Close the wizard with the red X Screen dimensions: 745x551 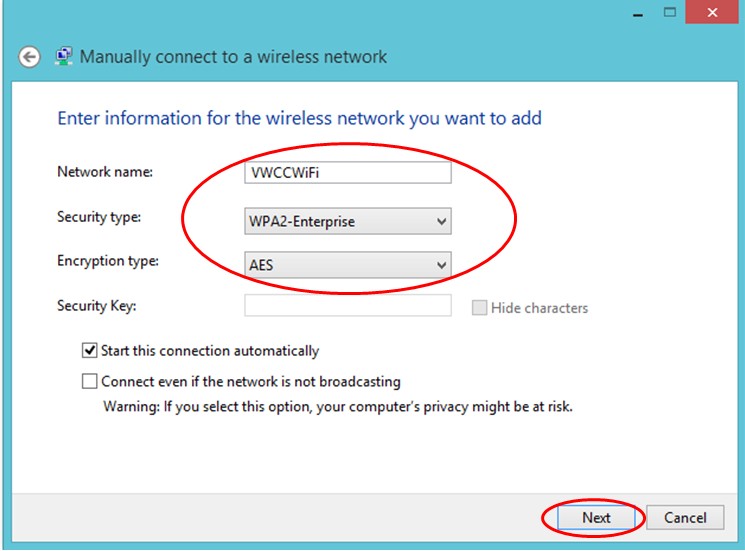point(712,12)
